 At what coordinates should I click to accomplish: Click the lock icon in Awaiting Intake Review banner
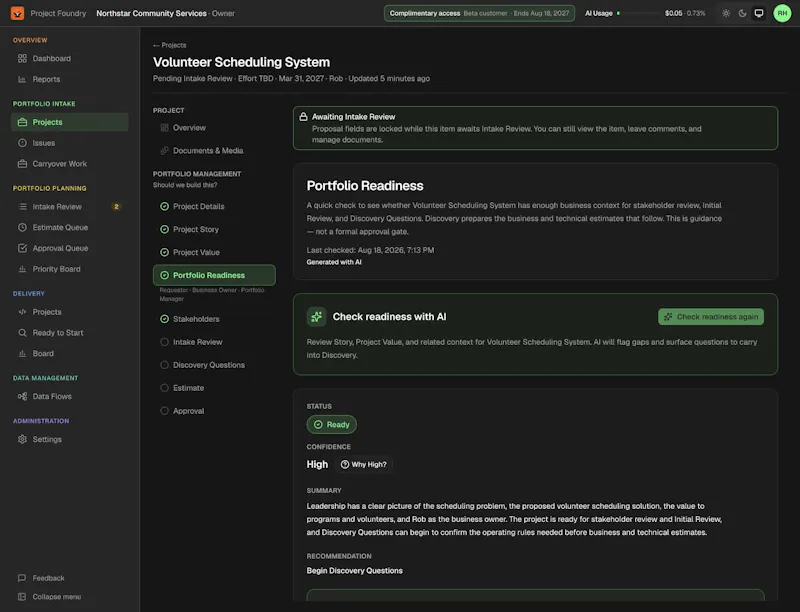click(x=303, y=117)
